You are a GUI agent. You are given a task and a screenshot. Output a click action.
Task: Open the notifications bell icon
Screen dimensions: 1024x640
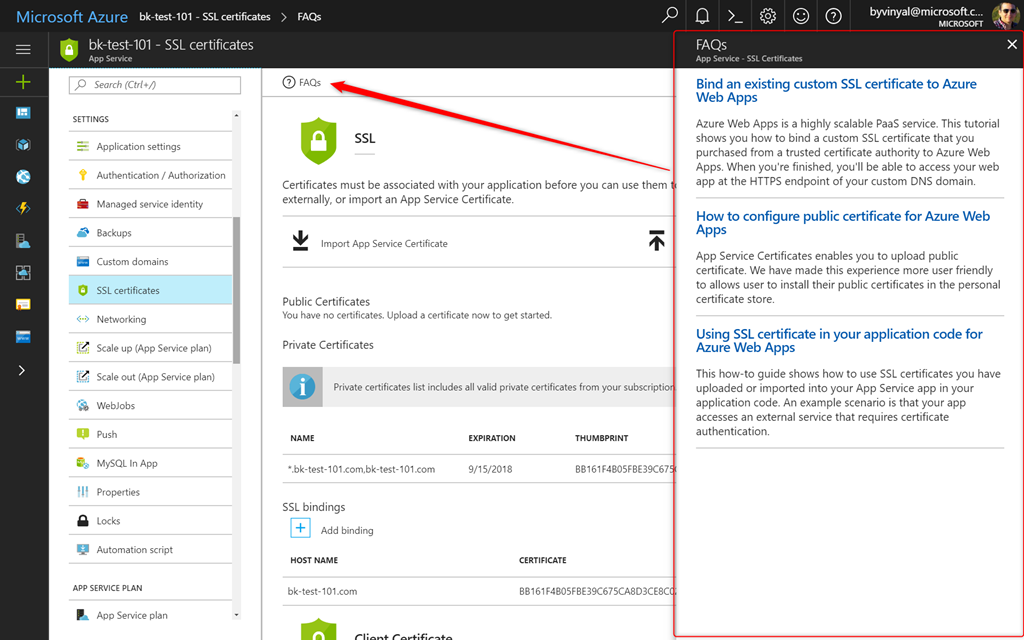[x=703, y=16]
